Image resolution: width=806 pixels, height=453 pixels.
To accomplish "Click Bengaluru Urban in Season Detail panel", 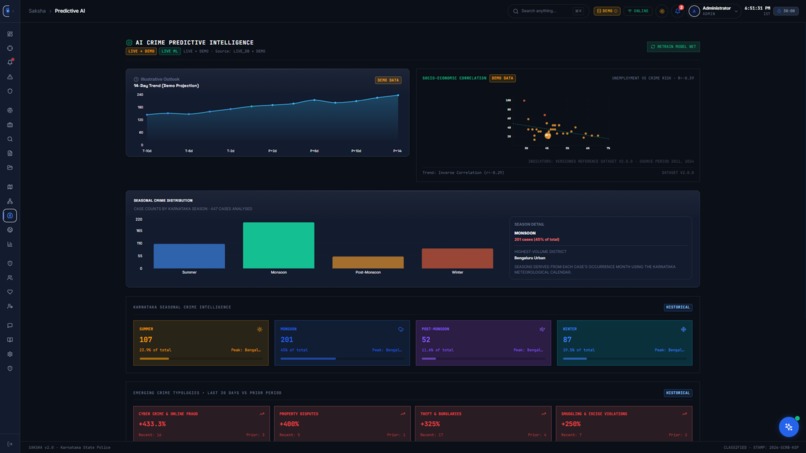I will (529, 258).
